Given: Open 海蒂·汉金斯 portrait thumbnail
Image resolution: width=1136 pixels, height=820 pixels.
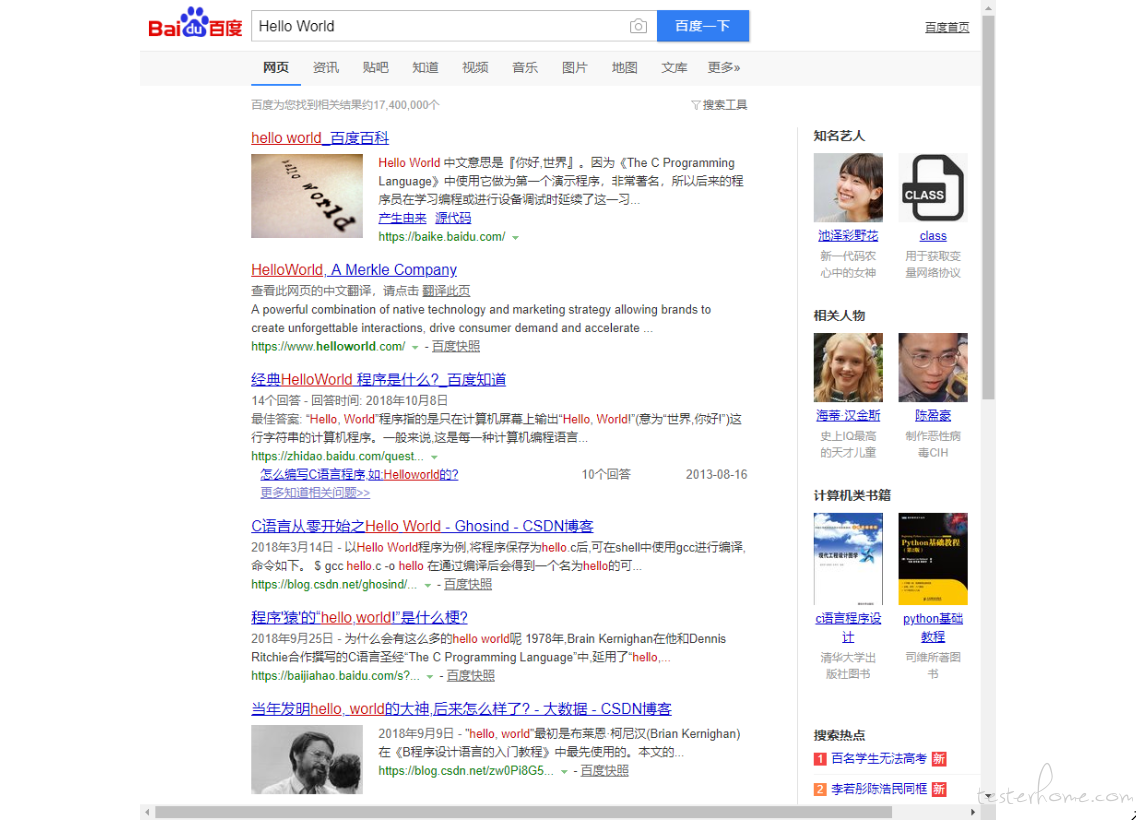Looking at the screenshot, I should [x=848, y=367].
